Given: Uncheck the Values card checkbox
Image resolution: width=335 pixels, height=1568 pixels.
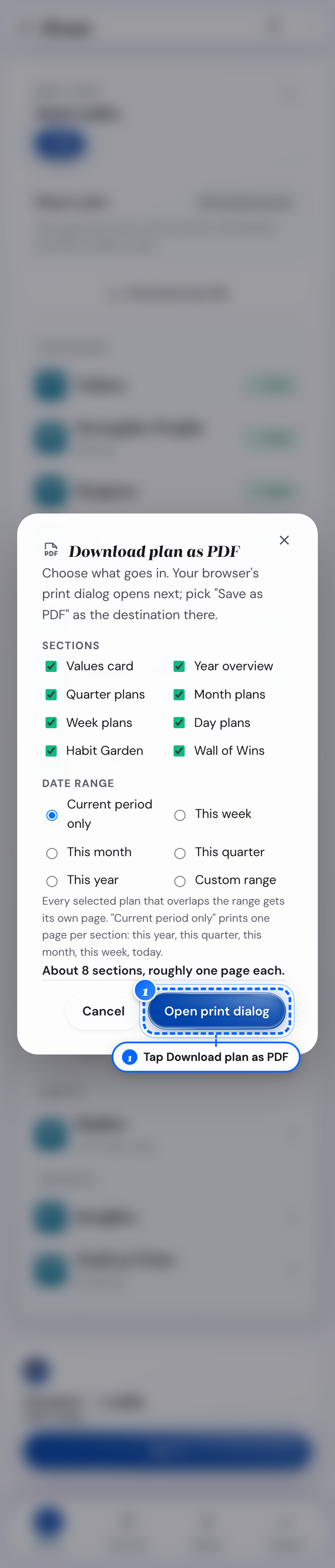Looking at the screenshot, I should coord(51,666).
